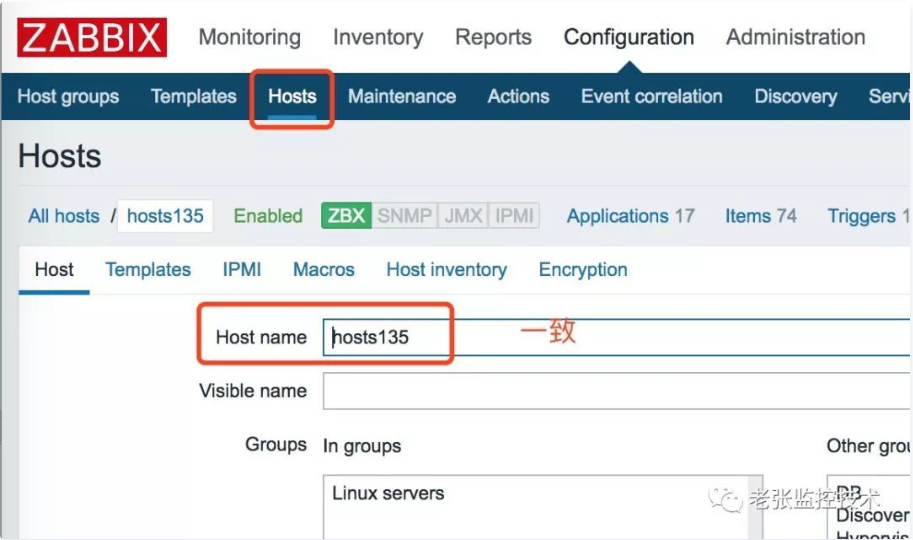Select Maintenance in the configuration submenu
Screen dimensions: 913x540
[x=401, y=97]
